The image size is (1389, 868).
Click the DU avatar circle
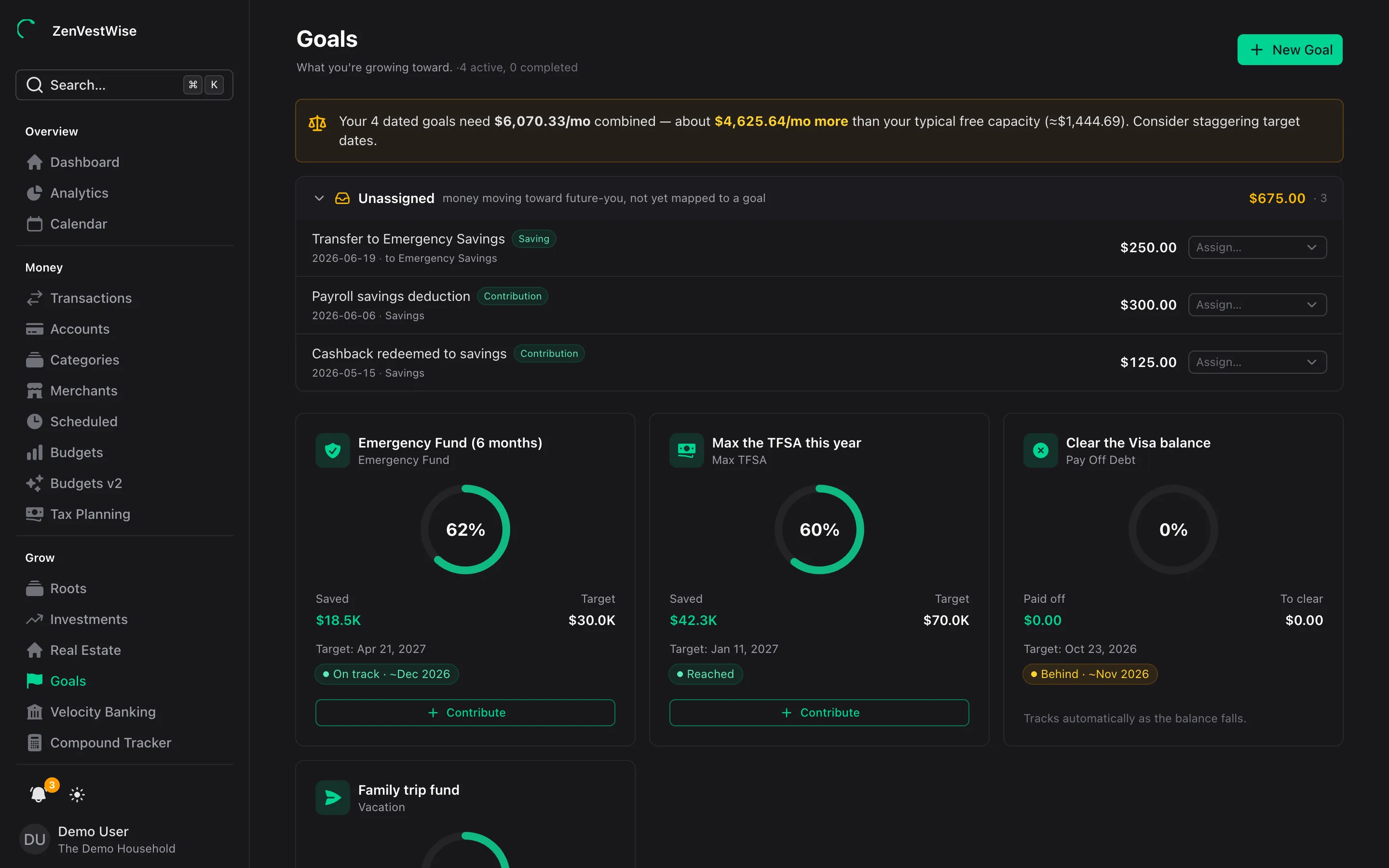tap(34, 839)
